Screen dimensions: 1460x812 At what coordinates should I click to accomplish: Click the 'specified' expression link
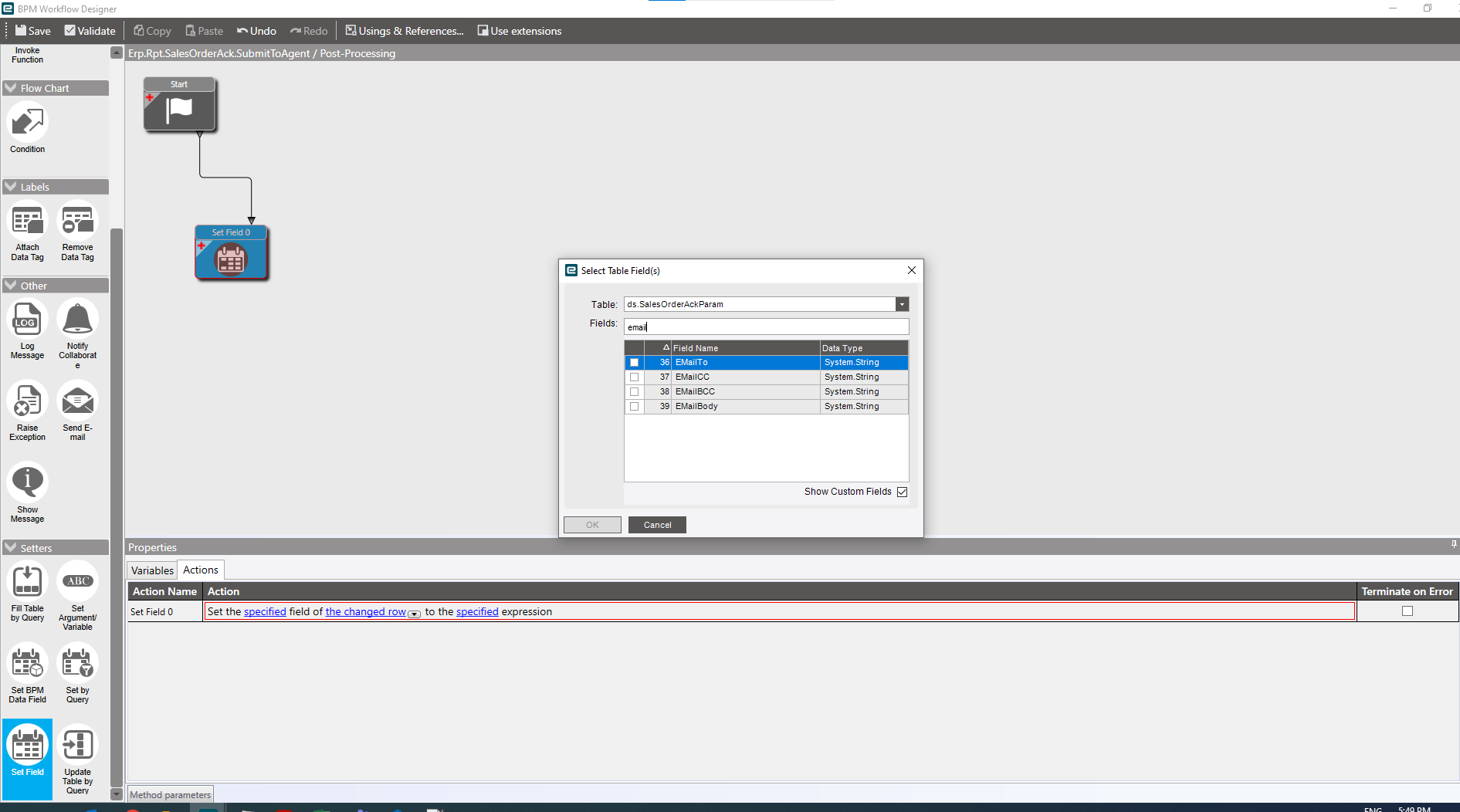coord(477,611)
